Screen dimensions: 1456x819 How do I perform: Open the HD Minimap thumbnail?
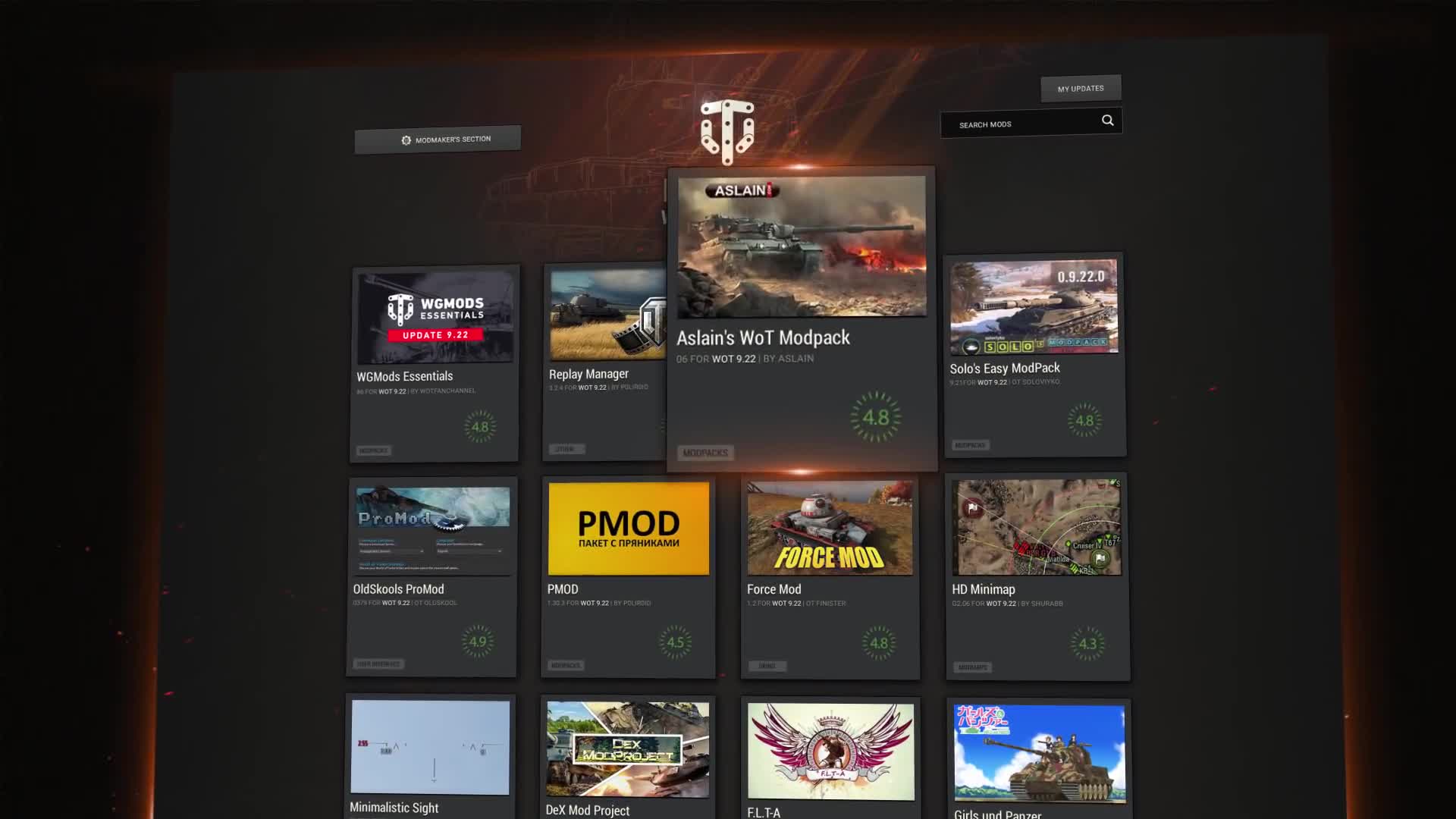click(1037, 528)
